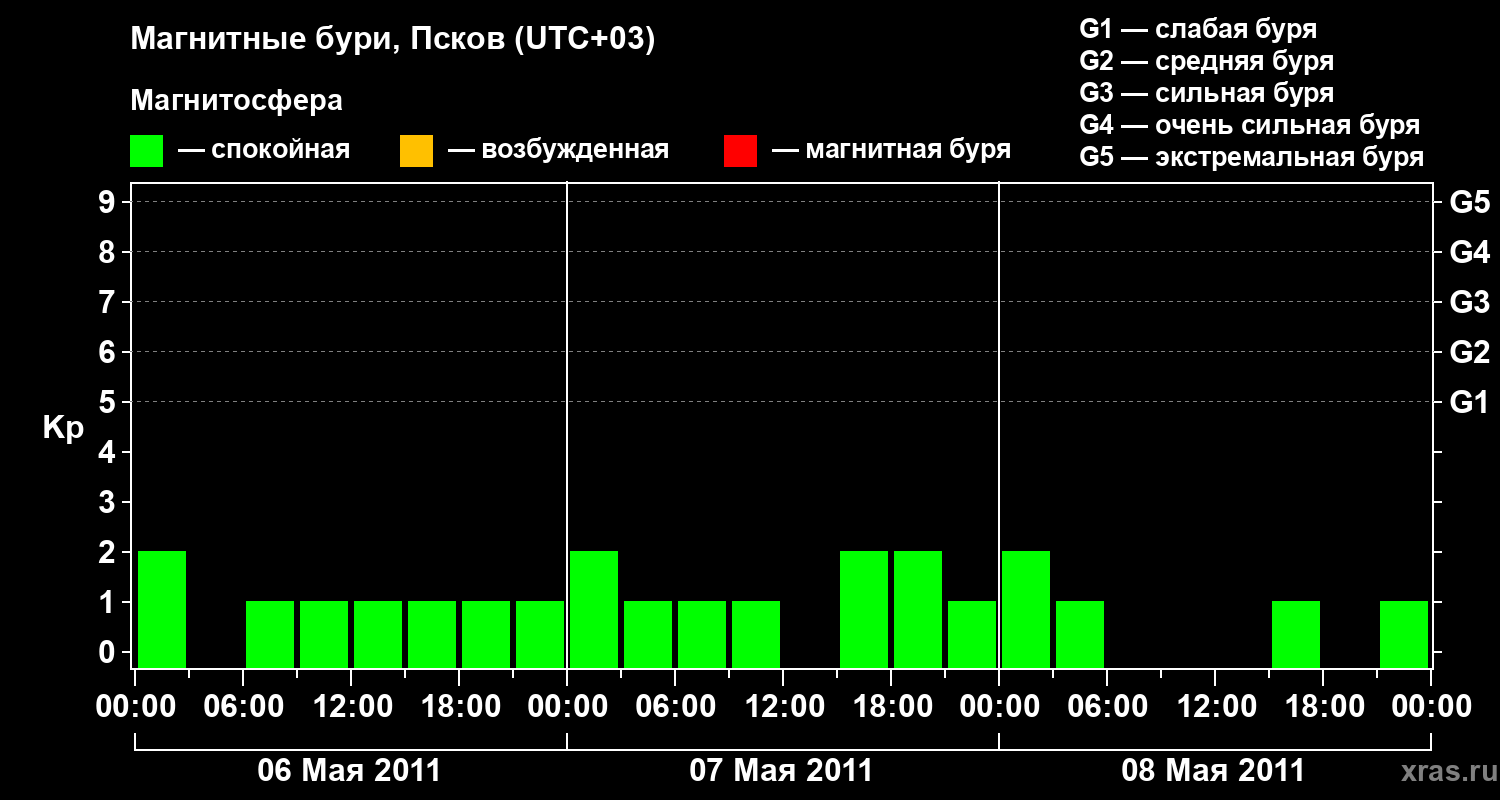
Task: Click the right-axis 'G5' level label
Action: pos(1470,202)
